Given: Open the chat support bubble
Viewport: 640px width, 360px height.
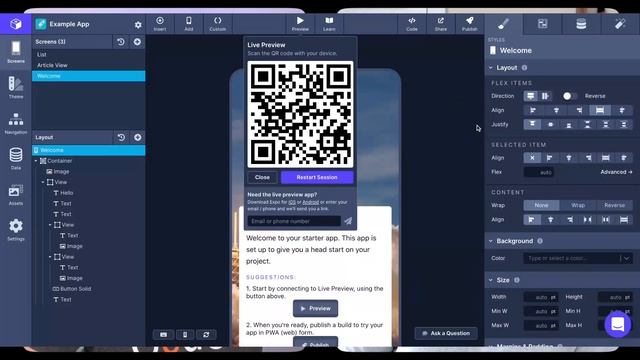Looking at the screenshot, I should click(618, 324).
